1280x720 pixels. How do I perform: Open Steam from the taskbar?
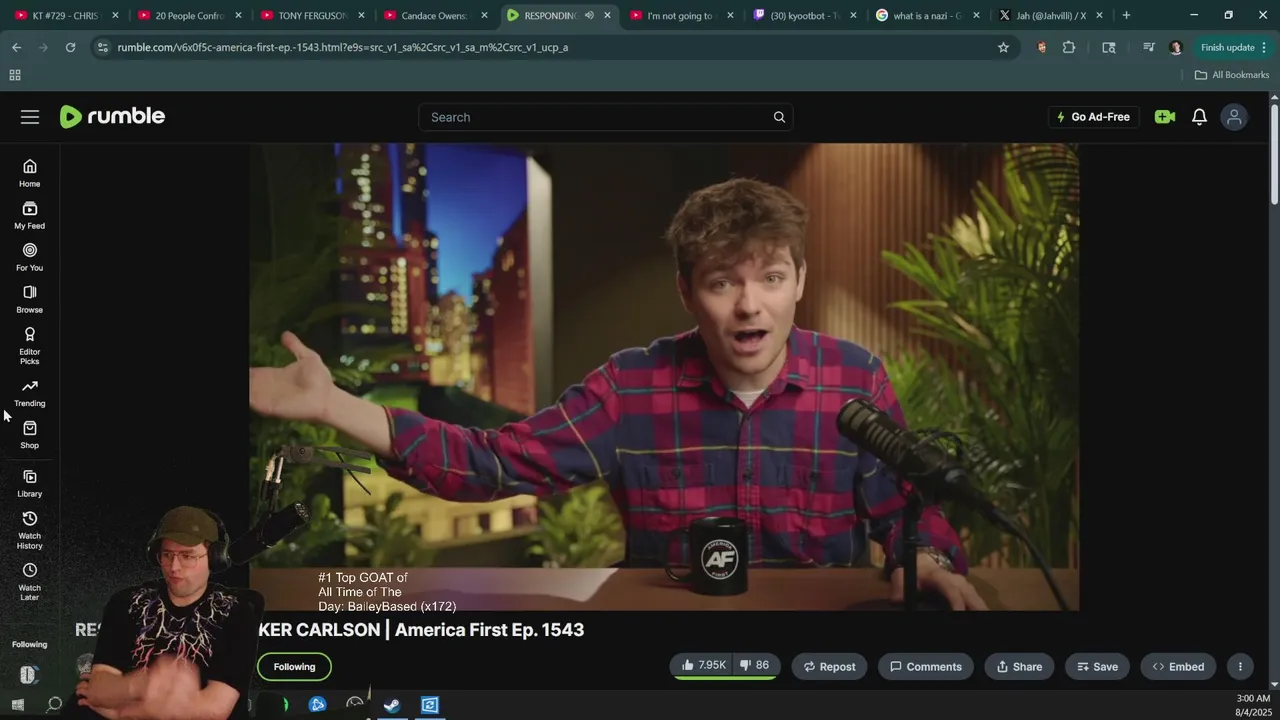pos(392,705)
